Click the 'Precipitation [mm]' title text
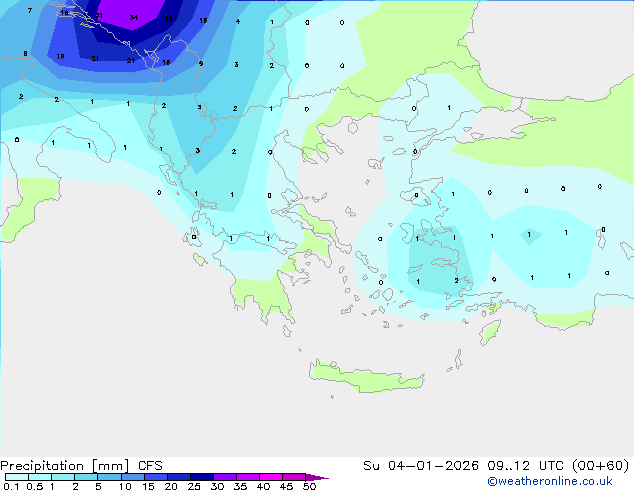The image size is (634, 490). (x=65, y=466)
